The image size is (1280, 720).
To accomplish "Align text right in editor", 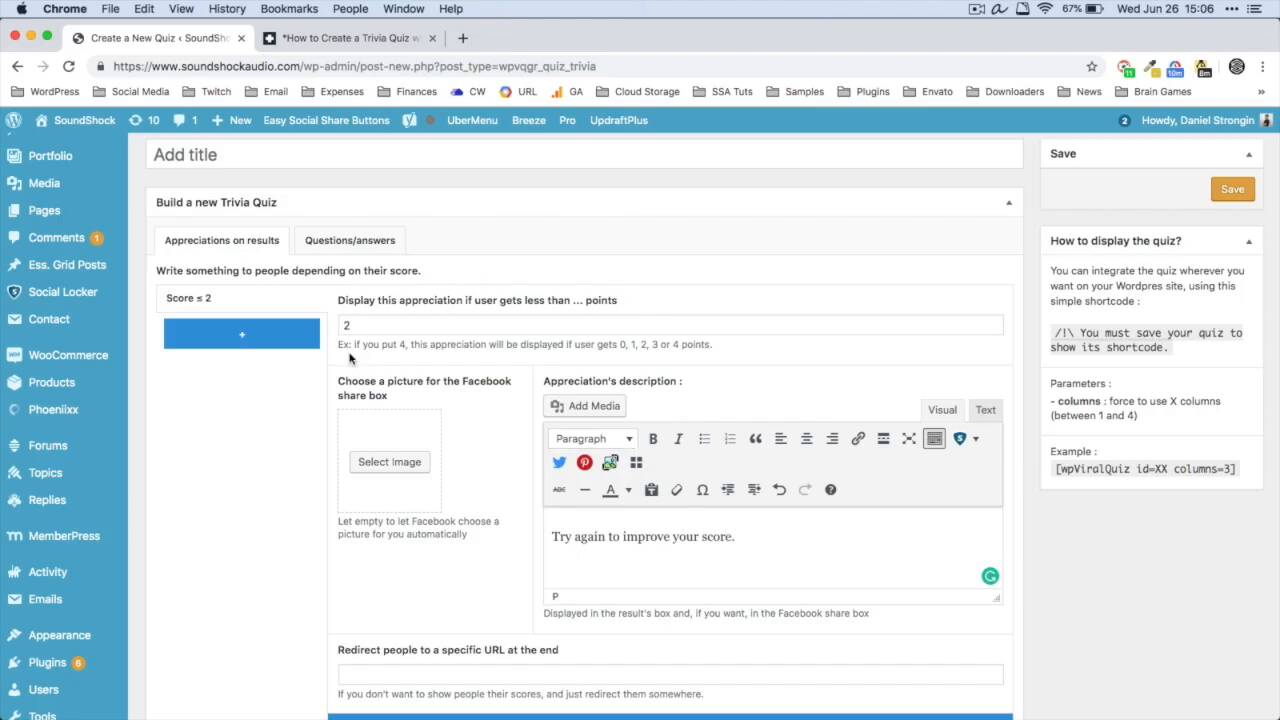I will (832, 439).
